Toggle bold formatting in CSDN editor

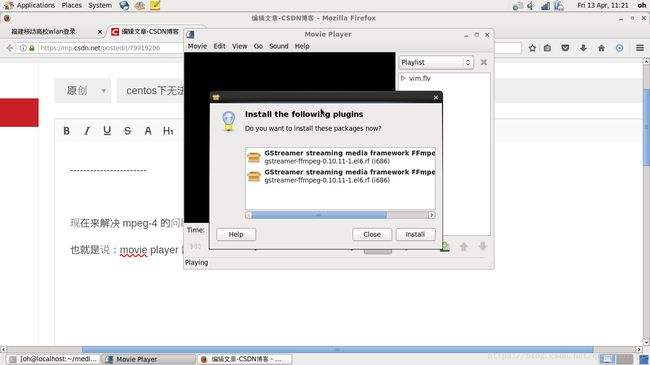pyautogui.click(x=67, y=131)
